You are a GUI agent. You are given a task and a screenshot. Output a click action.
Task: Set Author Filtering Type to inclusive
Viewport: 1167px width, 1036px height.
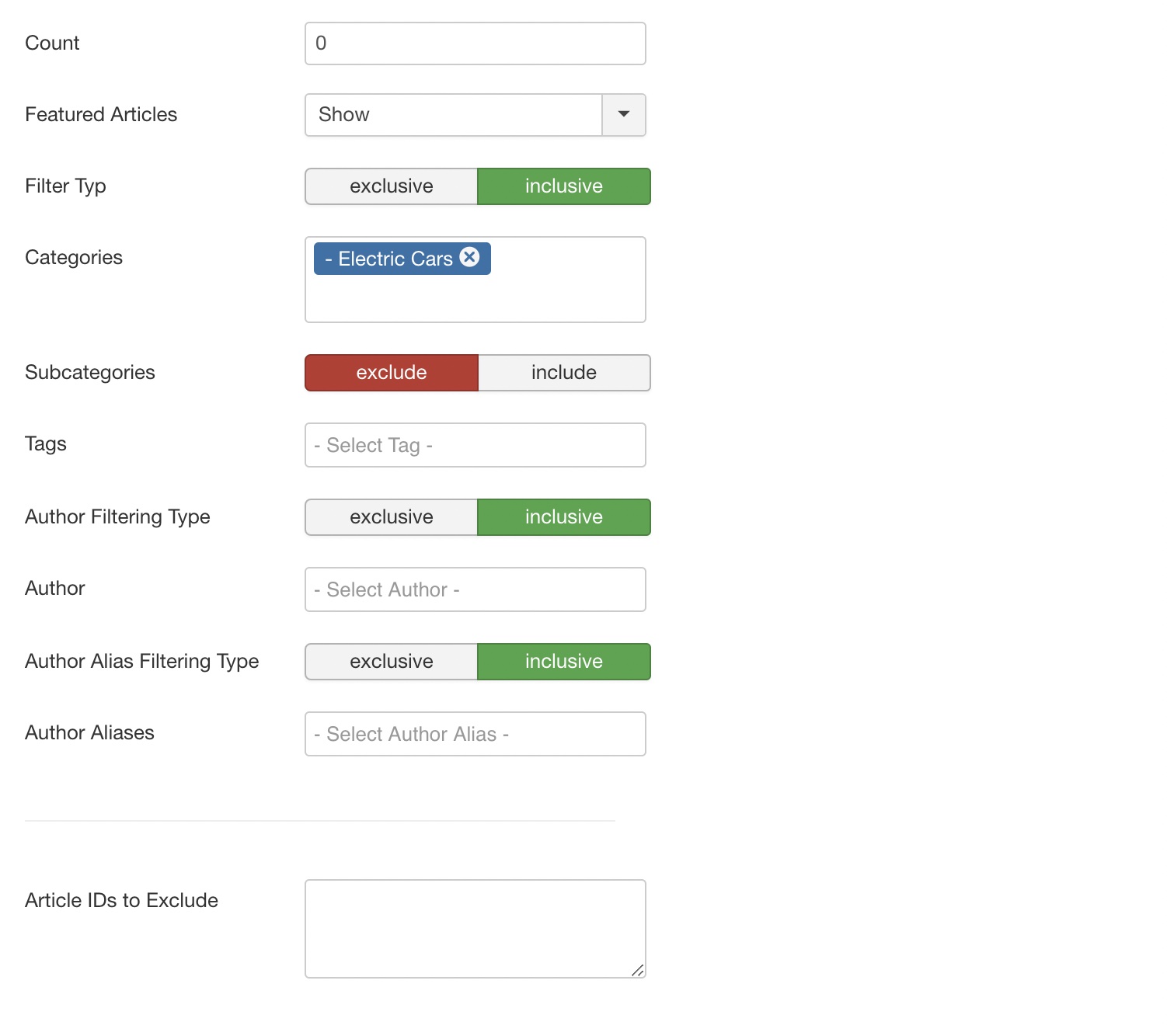pos(564,517)
